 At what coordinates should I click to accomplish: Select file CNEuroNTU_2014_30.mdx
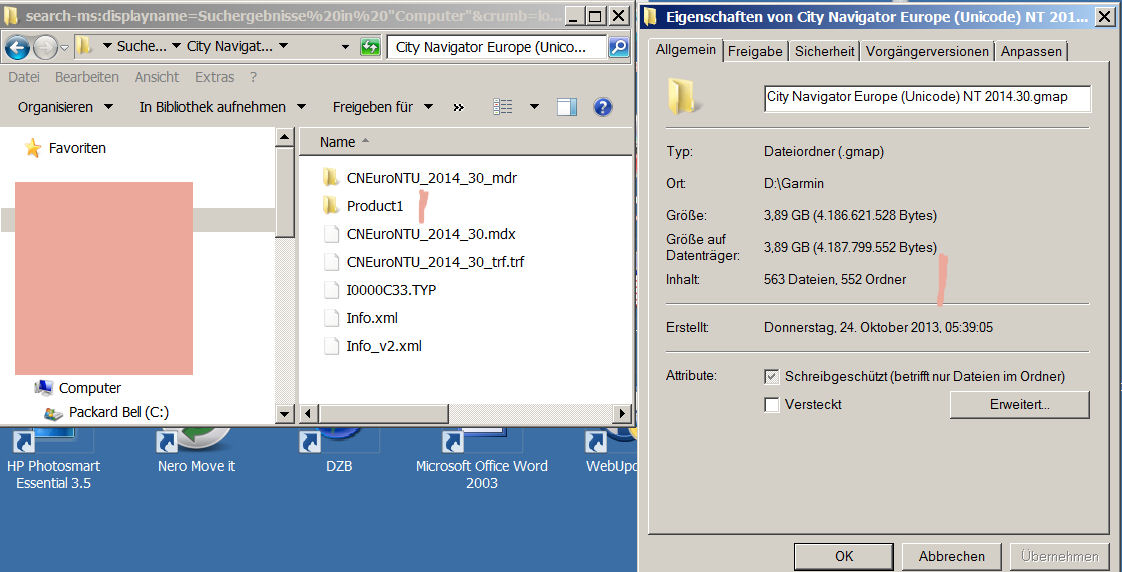click(431, 234)
